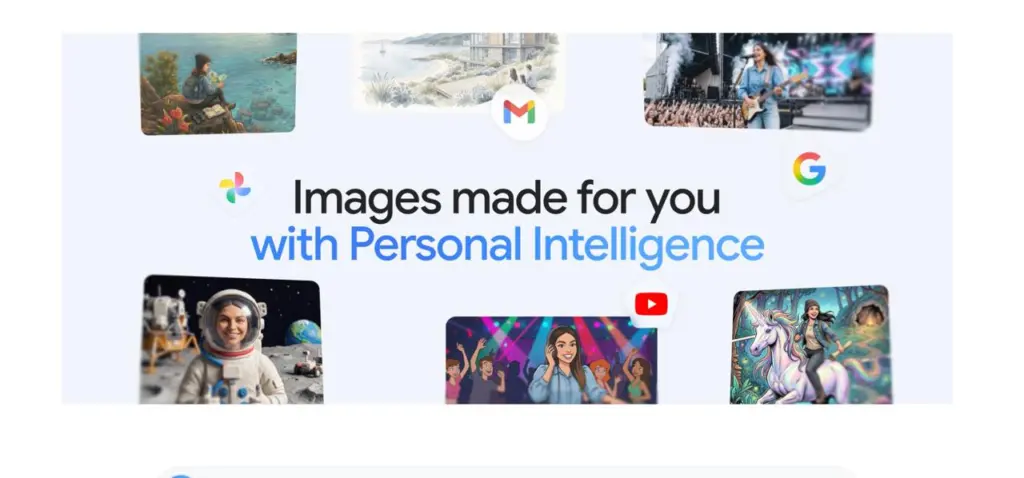Image resolution: width=1024 pixels, height=478 pixels.
Task: Click the blue word "Personal"
Action: [436, 246]
